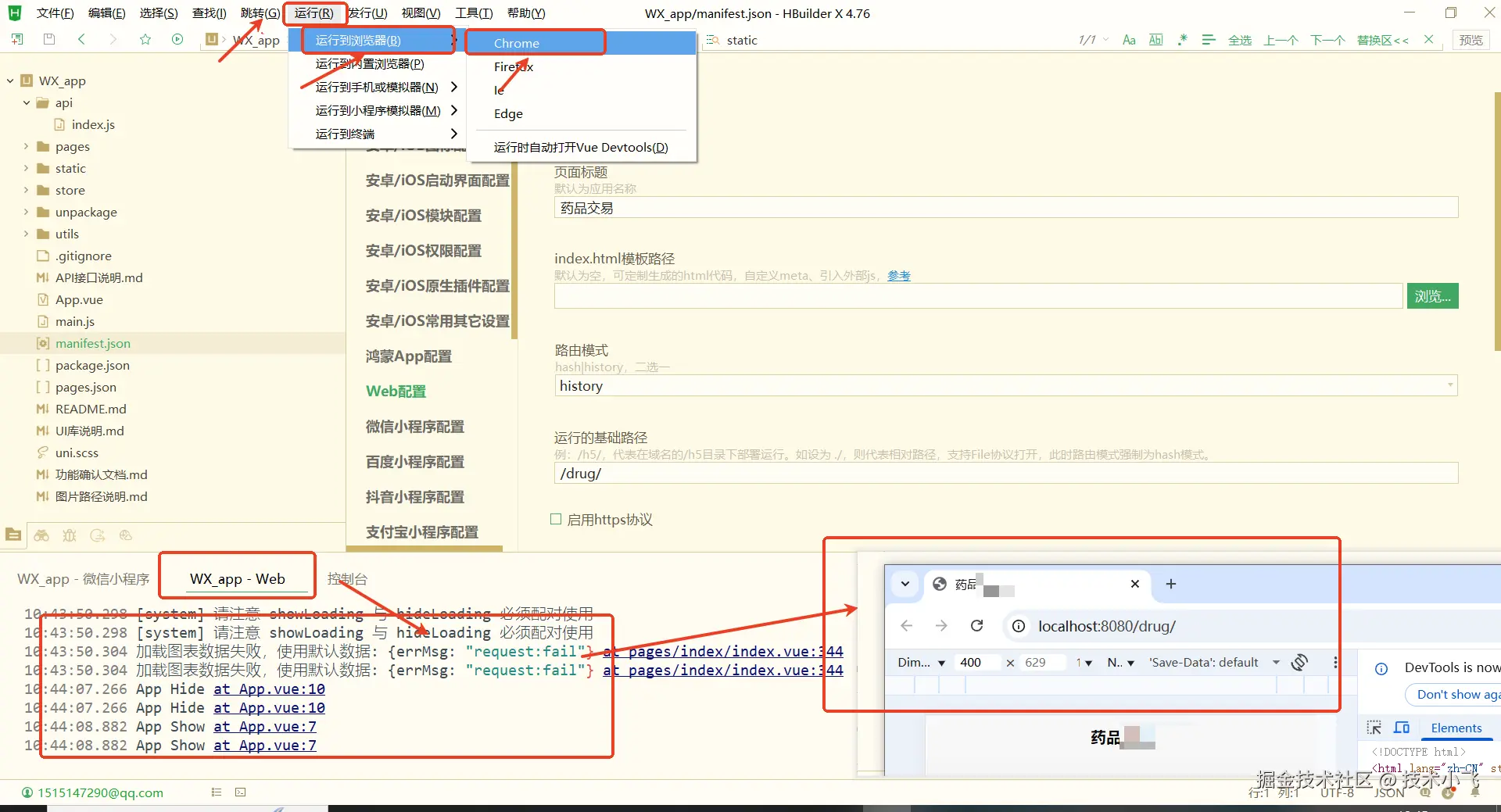Toggle the device toolbar icon in DevTools

pyautogui.click(x=1402, y=728)
